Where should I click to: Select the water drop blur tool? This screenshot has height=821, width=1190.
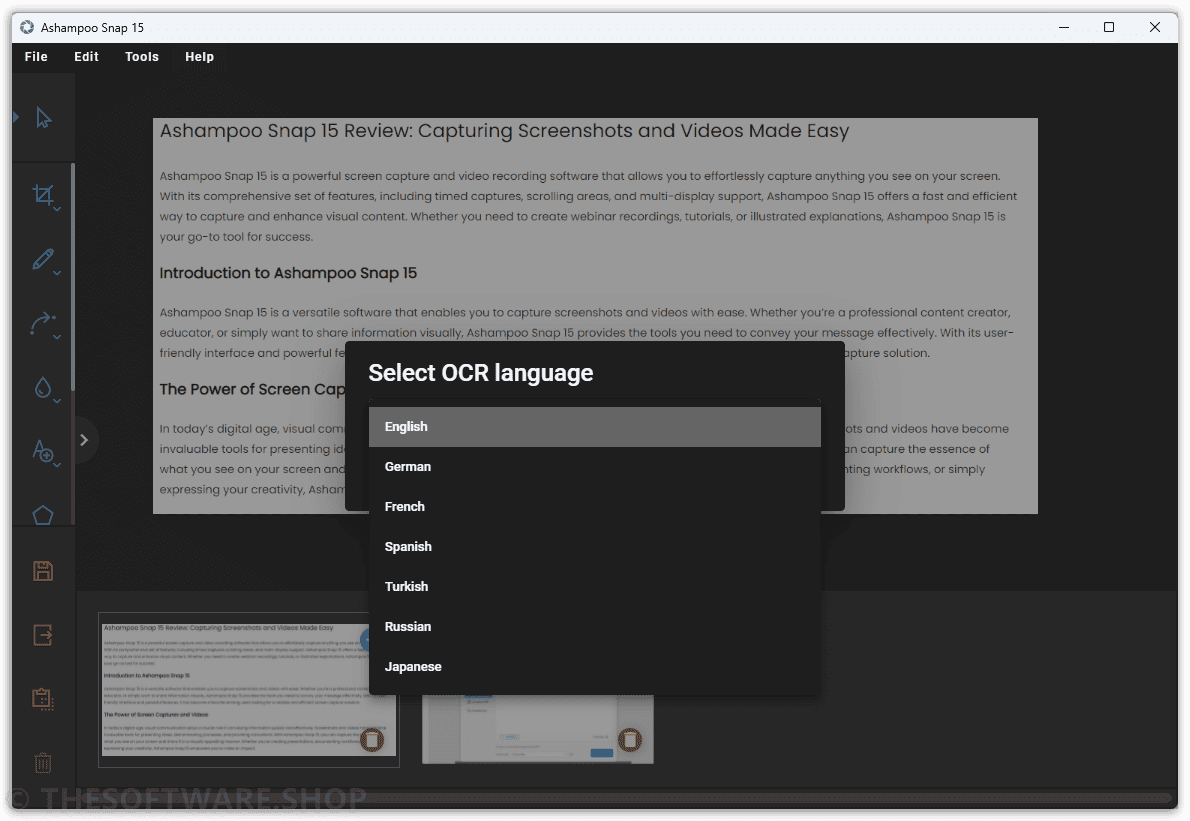click(x=42, y=387)
